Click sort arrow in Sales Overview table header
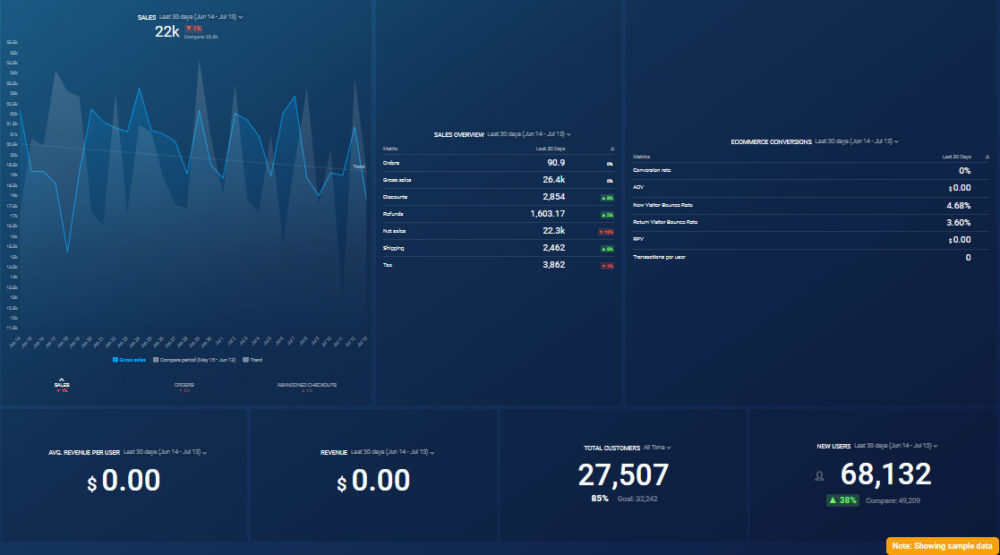 (x=612, y=148)
